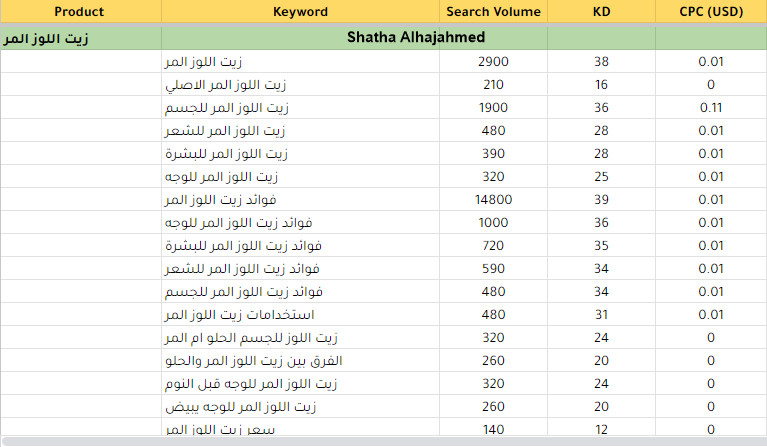This screenshot has height=447, width=767.
Task: Click the CPC value 0.11 cell
Action: point(710,107)
